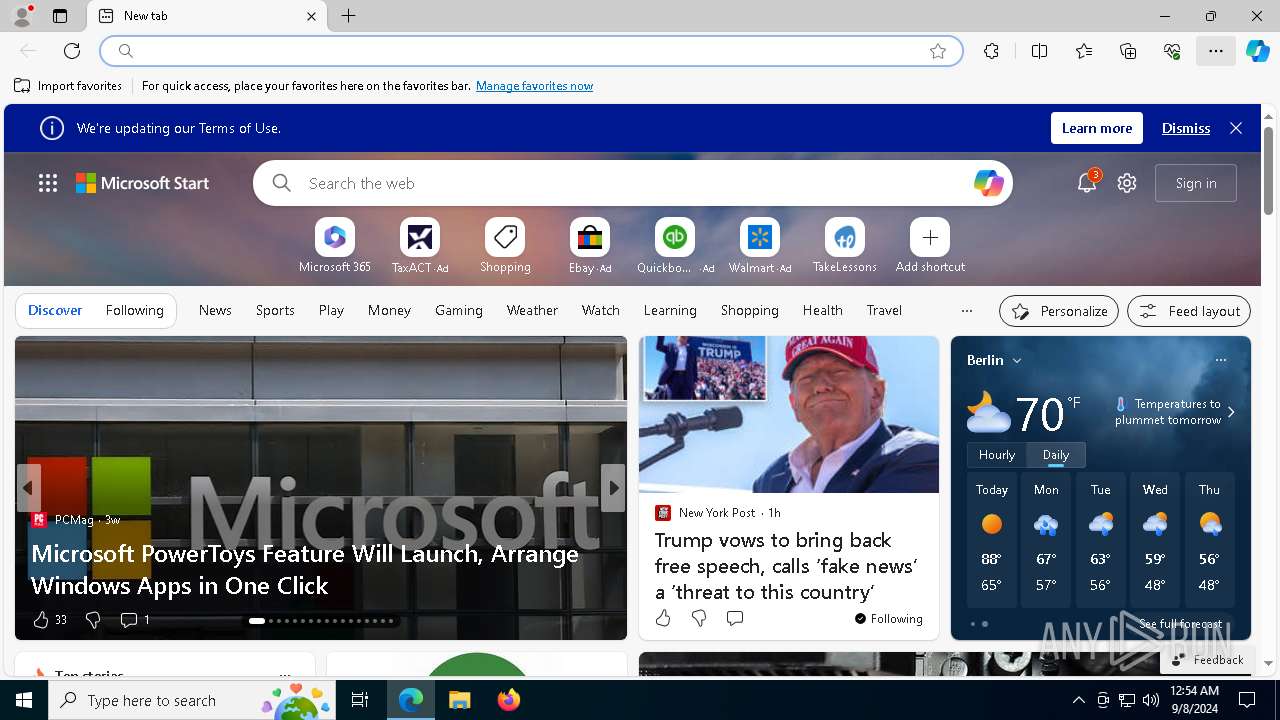Open the Travel feed tab
Screen dimensions: 1280x720
[884, 310]
